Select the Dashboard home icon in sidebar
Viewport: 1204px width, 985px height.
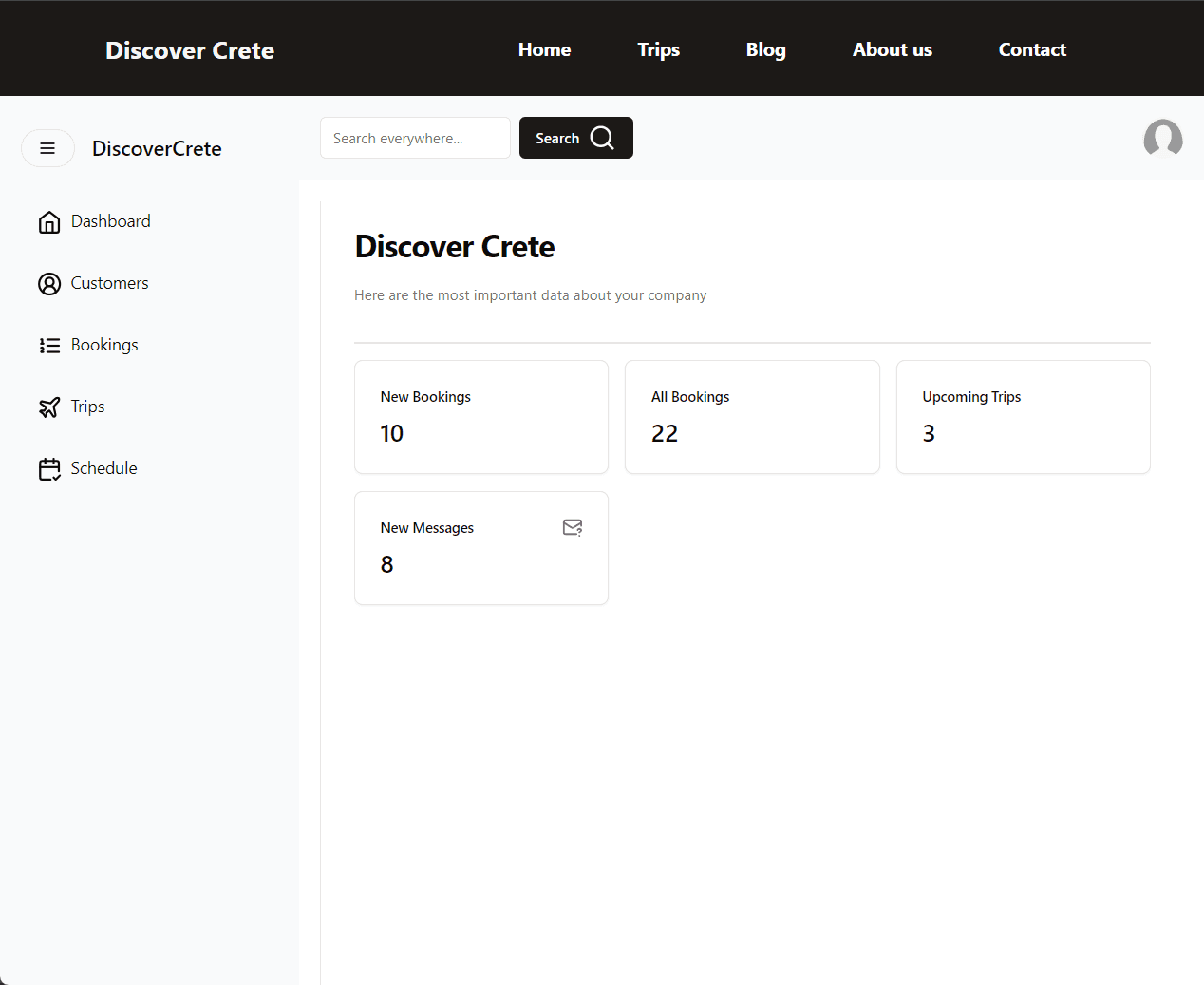tap(49, 221)
